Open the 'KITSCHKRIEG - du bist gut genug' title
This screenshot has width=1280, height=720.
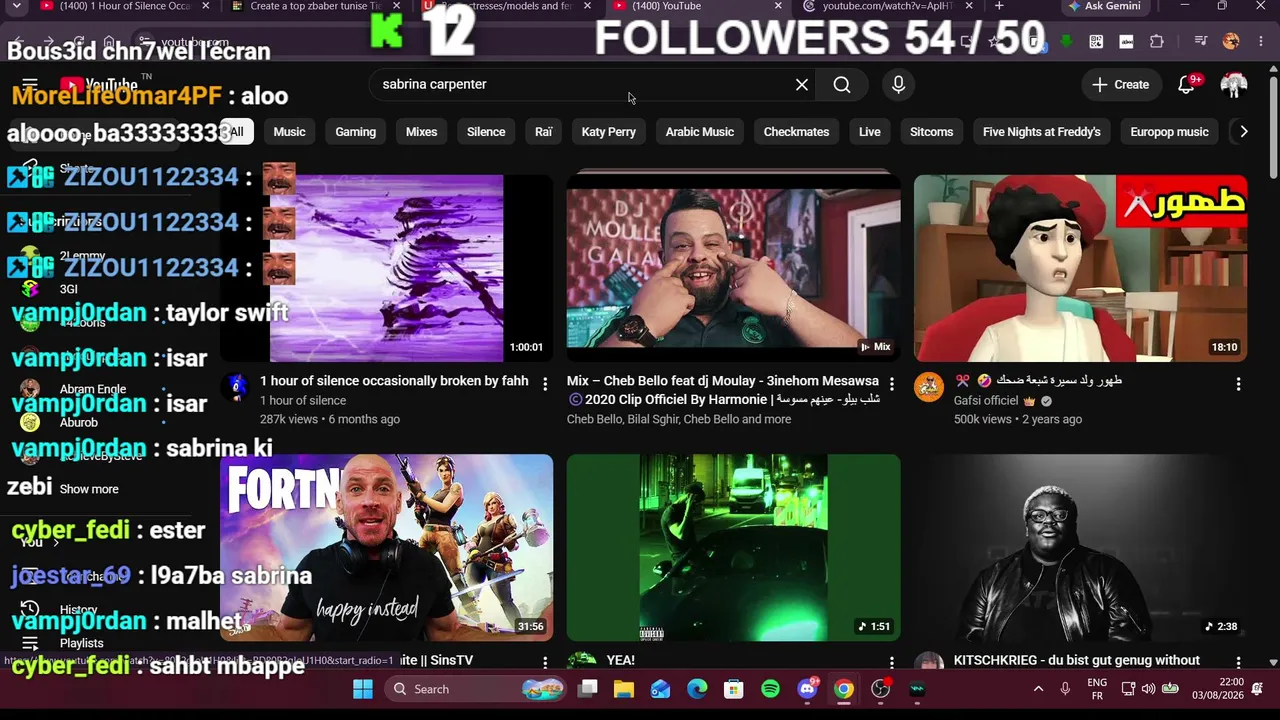1077,661
